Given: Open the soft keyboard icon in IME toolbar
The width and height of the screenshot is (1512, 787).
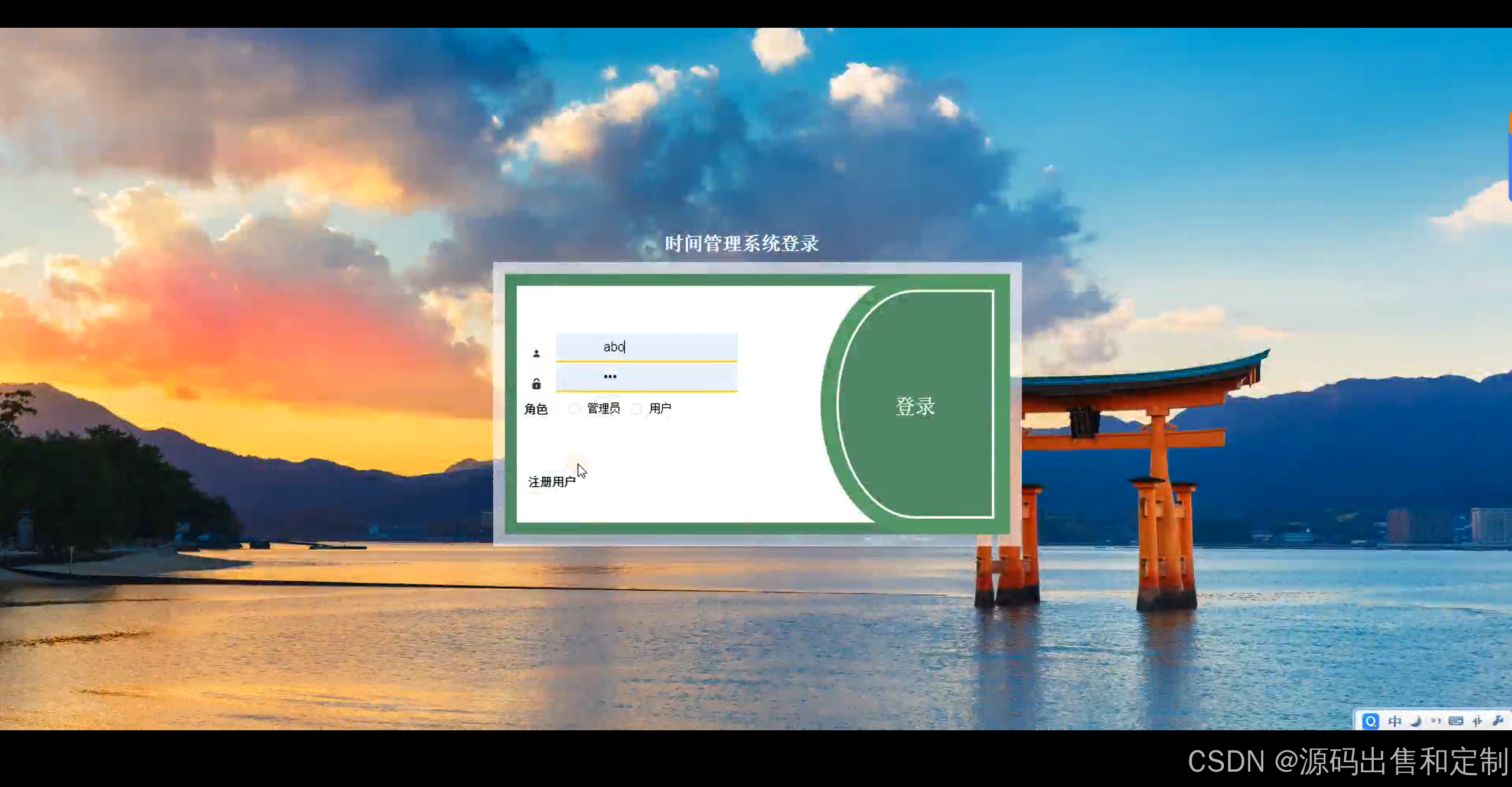Looking at the screenshot, I should (1456, 721).
